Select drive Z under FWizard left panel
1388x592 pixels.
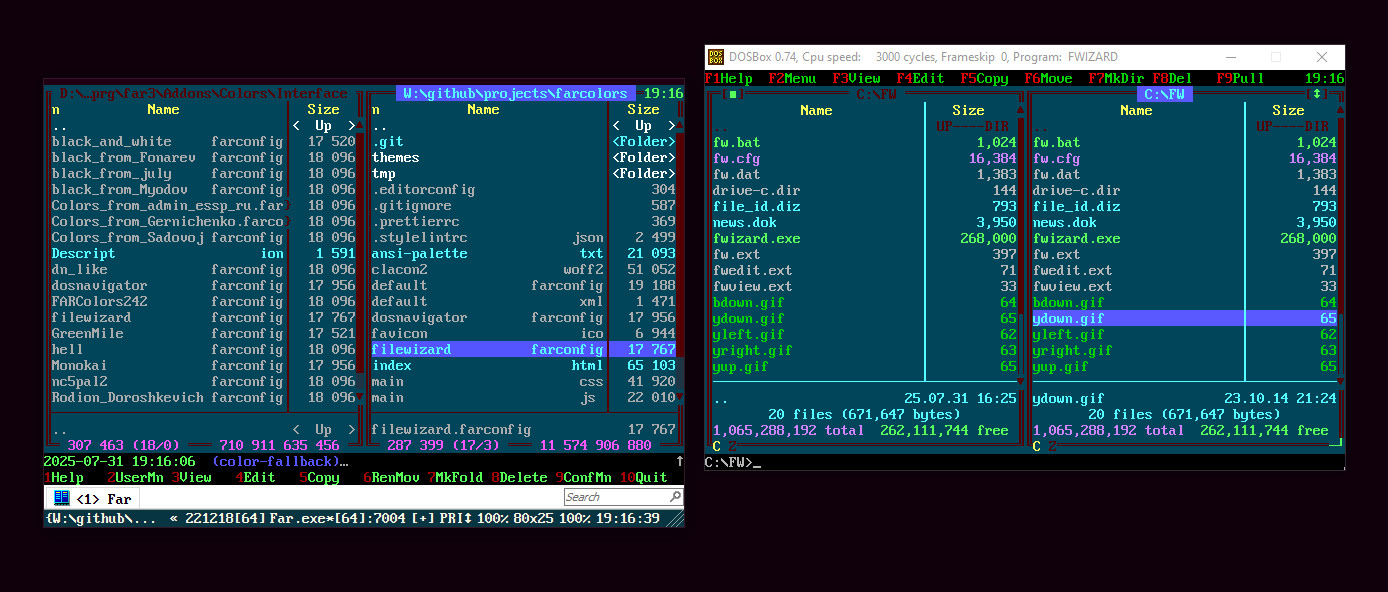(732, 446)
